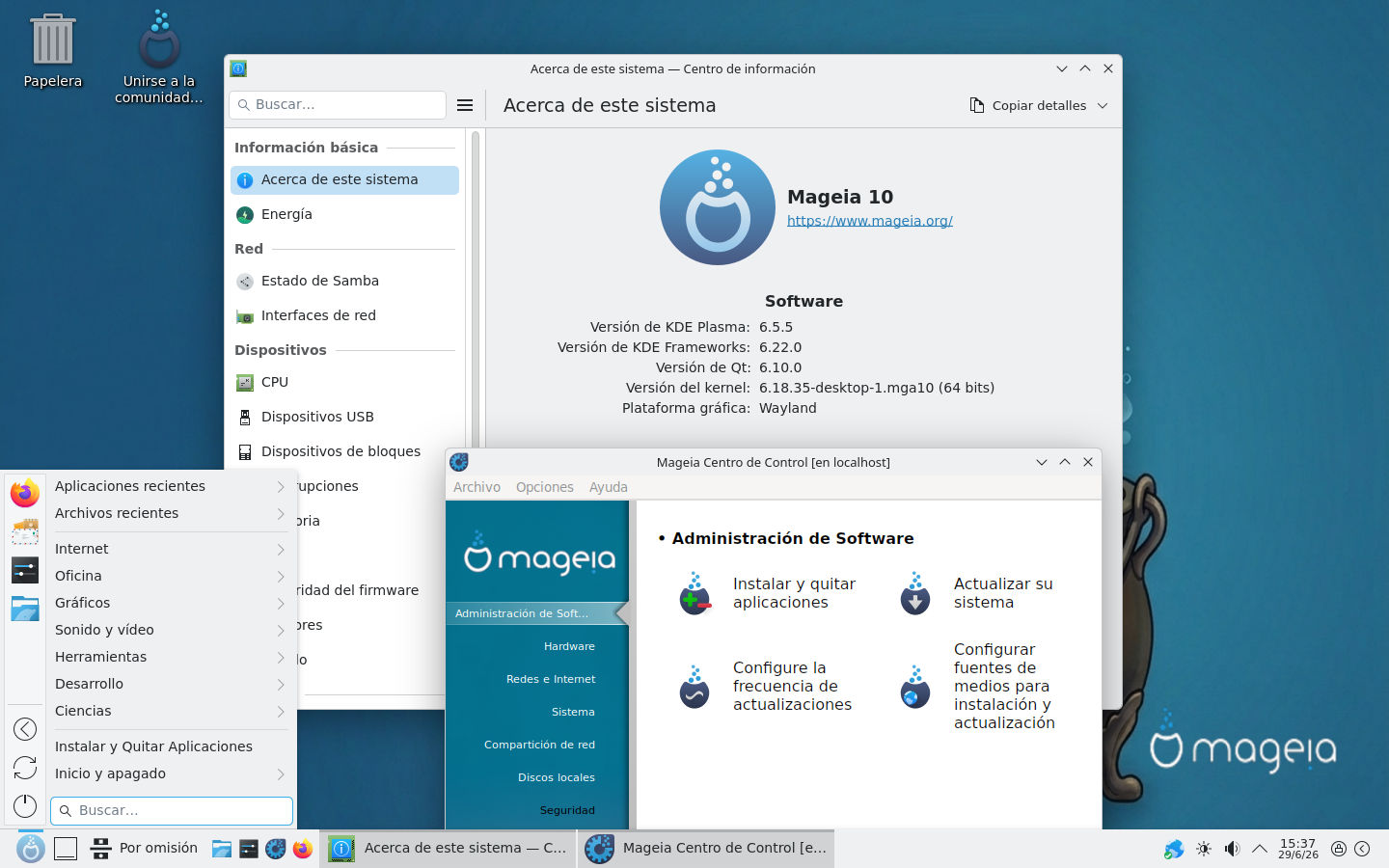Open the Opciones menu in Mageia Control Center
The width and height of the screenshot is (1389, 868).
click(544, 487)
